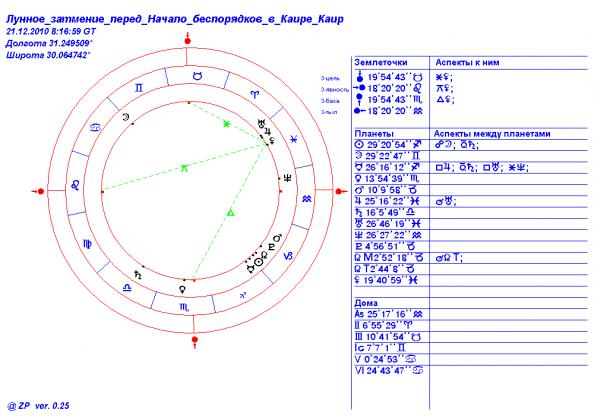Click the 'Ic 7°7'1''' house row
The image size is (594, 416).
tap(380, 348)
